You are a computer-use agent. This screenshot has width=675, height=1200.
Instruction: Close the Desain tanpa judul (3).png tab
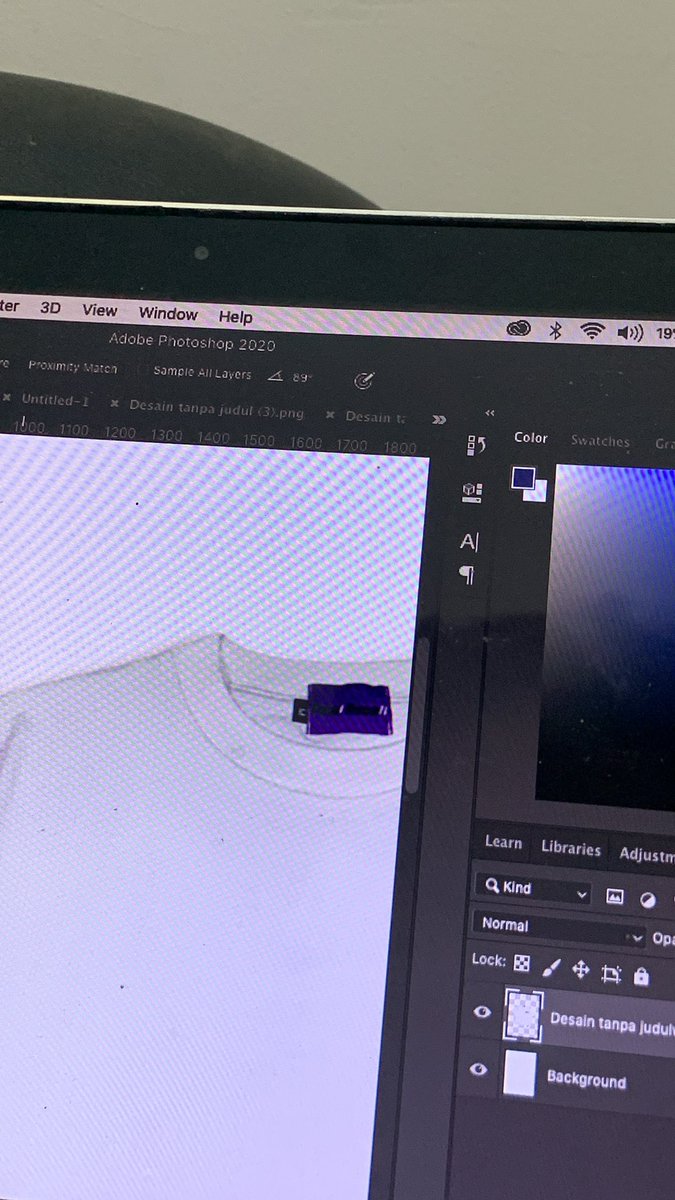click(x=115, y=403)
